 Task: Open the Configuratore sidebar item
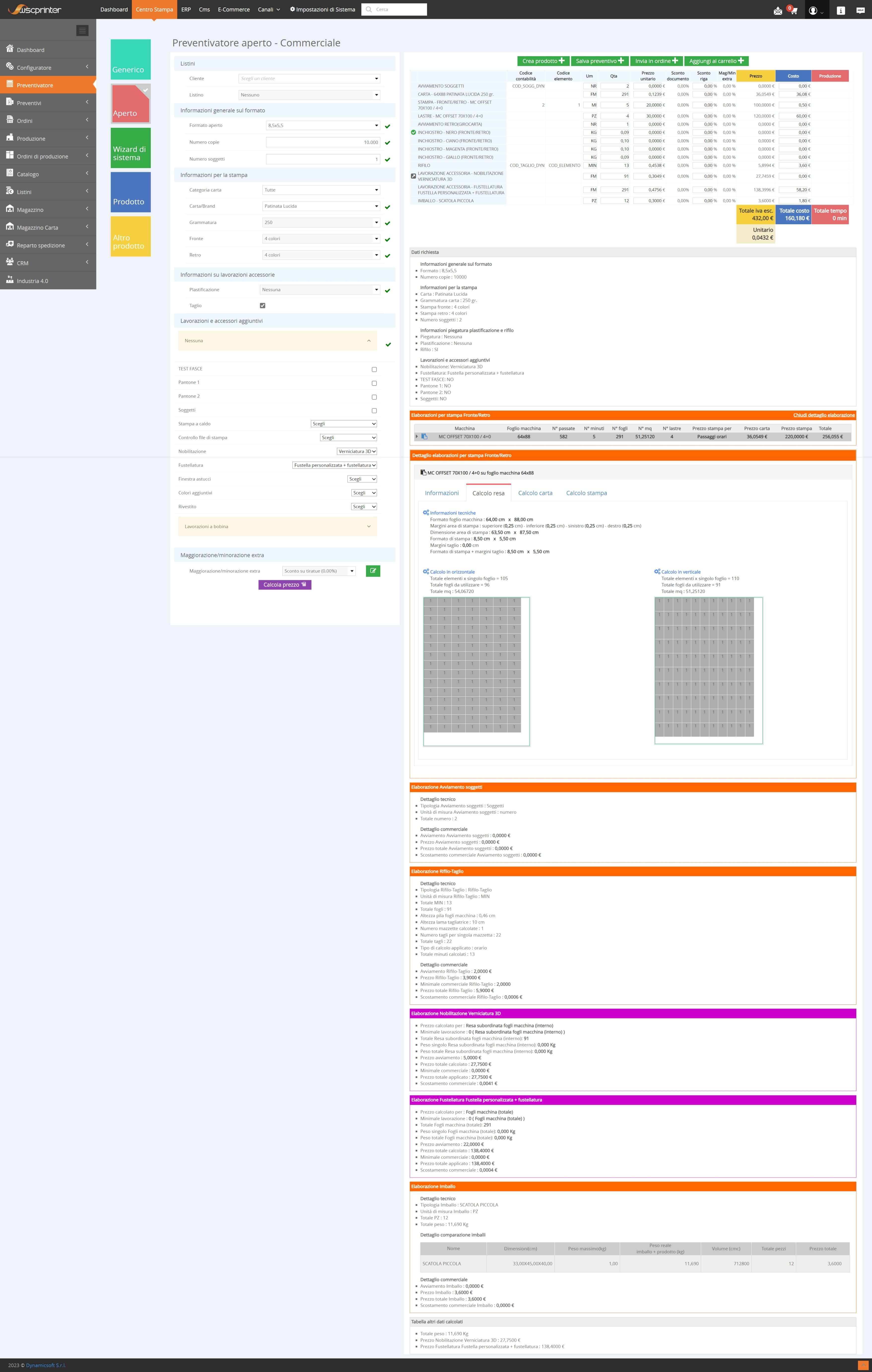[48, 67]
